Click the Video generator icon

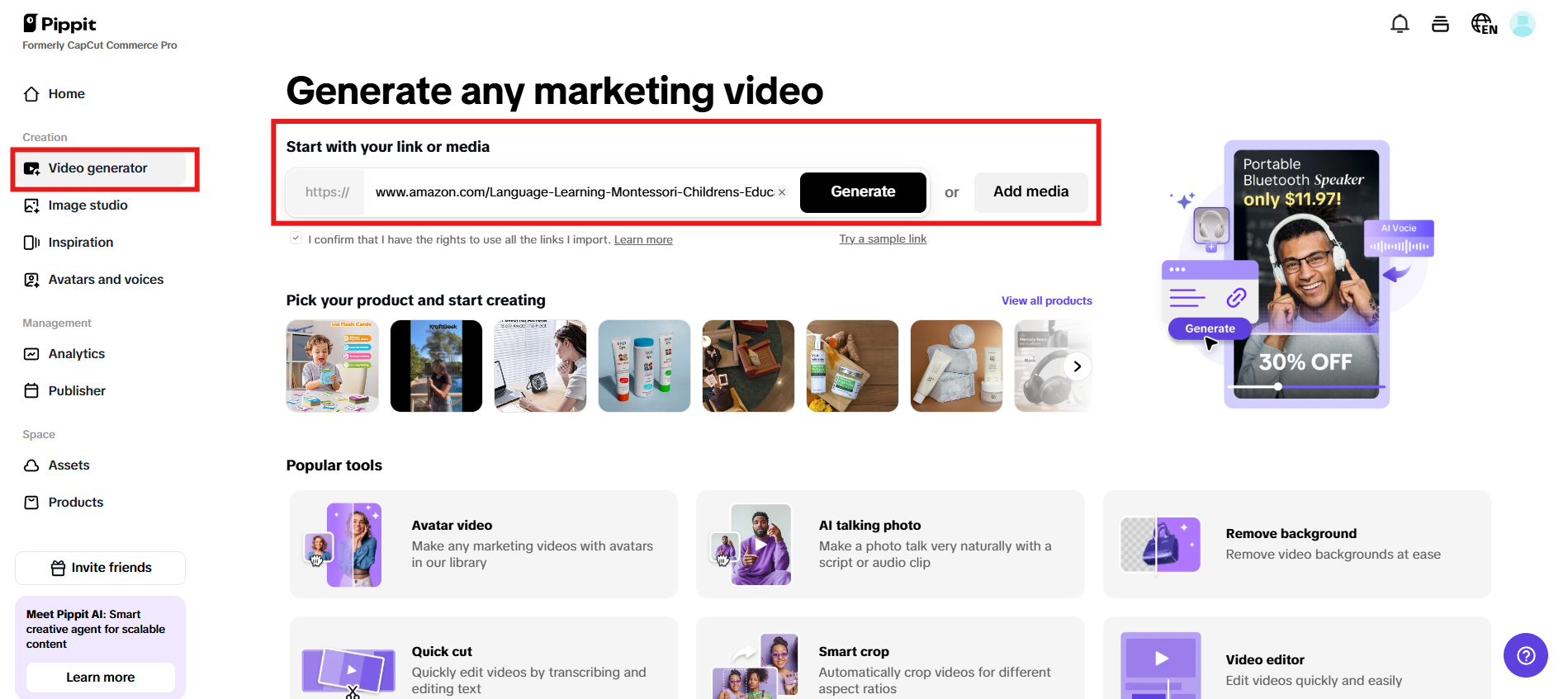tap(31, 168)
